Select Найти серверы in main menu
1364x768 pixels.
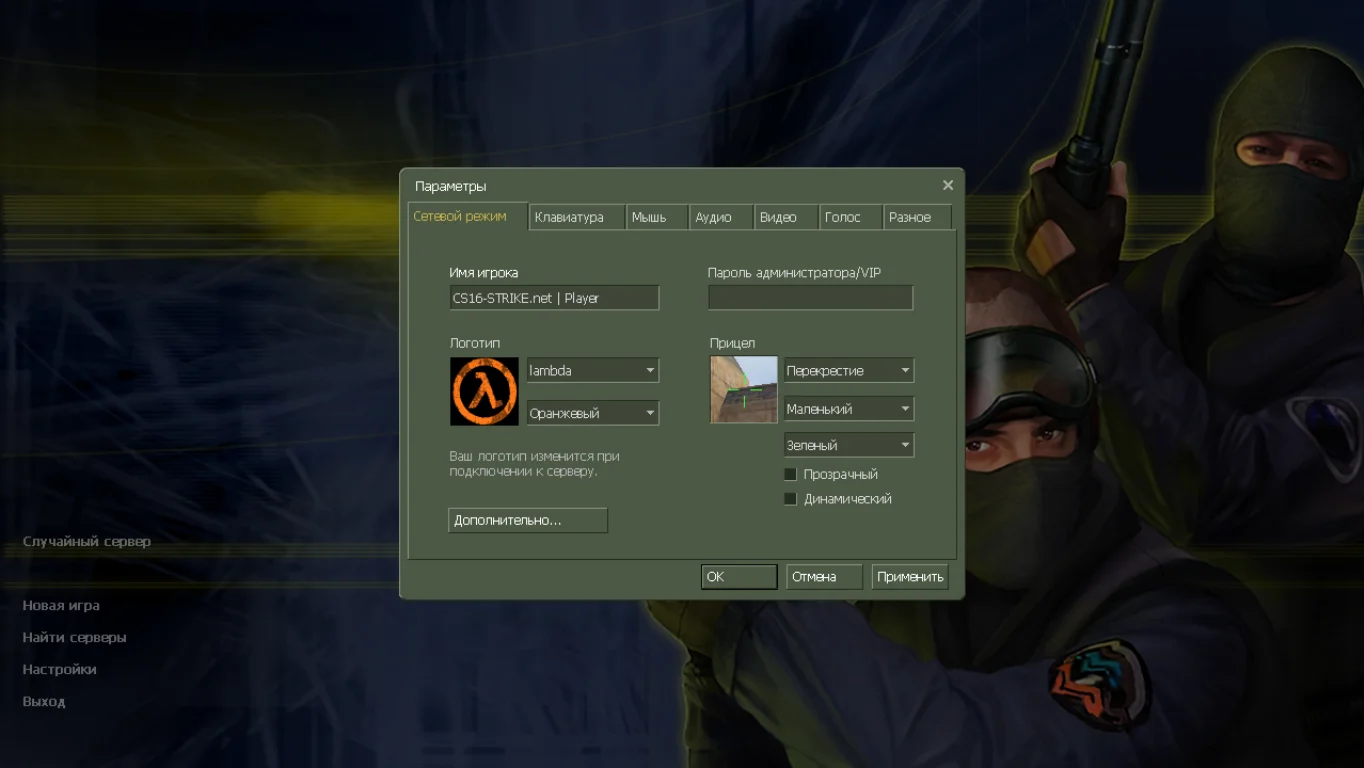click(x=74, y=638)
